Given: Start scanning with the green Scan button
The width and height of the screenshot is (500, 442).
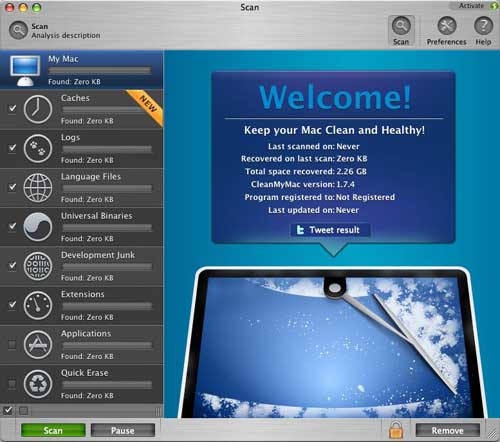Looking at the screenshot, I should [x=53, y=430].
